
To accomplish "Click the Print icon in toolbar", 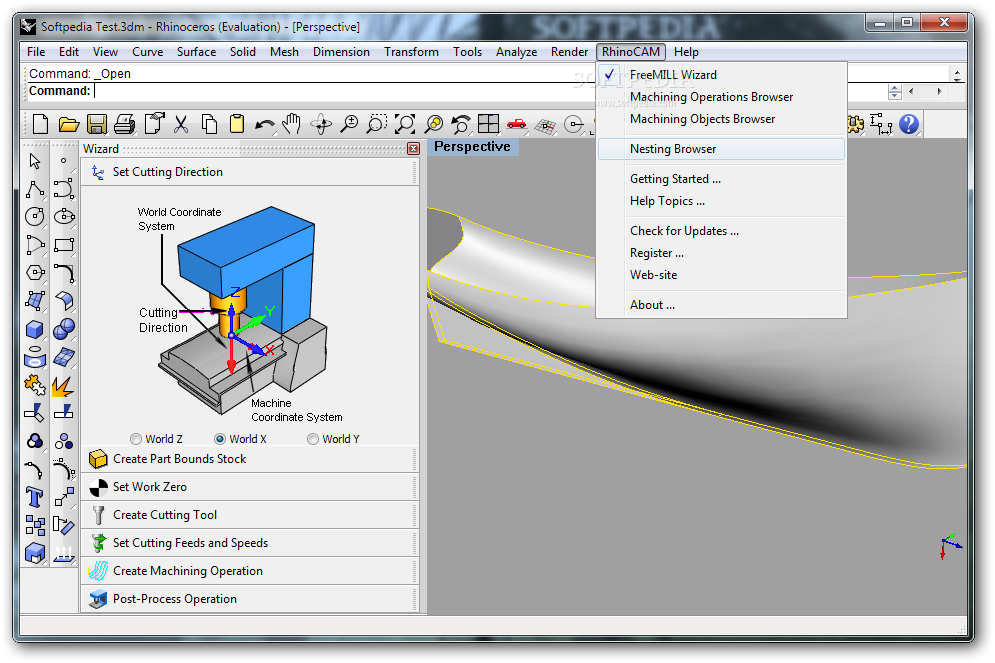I will [x=124, y=124].
